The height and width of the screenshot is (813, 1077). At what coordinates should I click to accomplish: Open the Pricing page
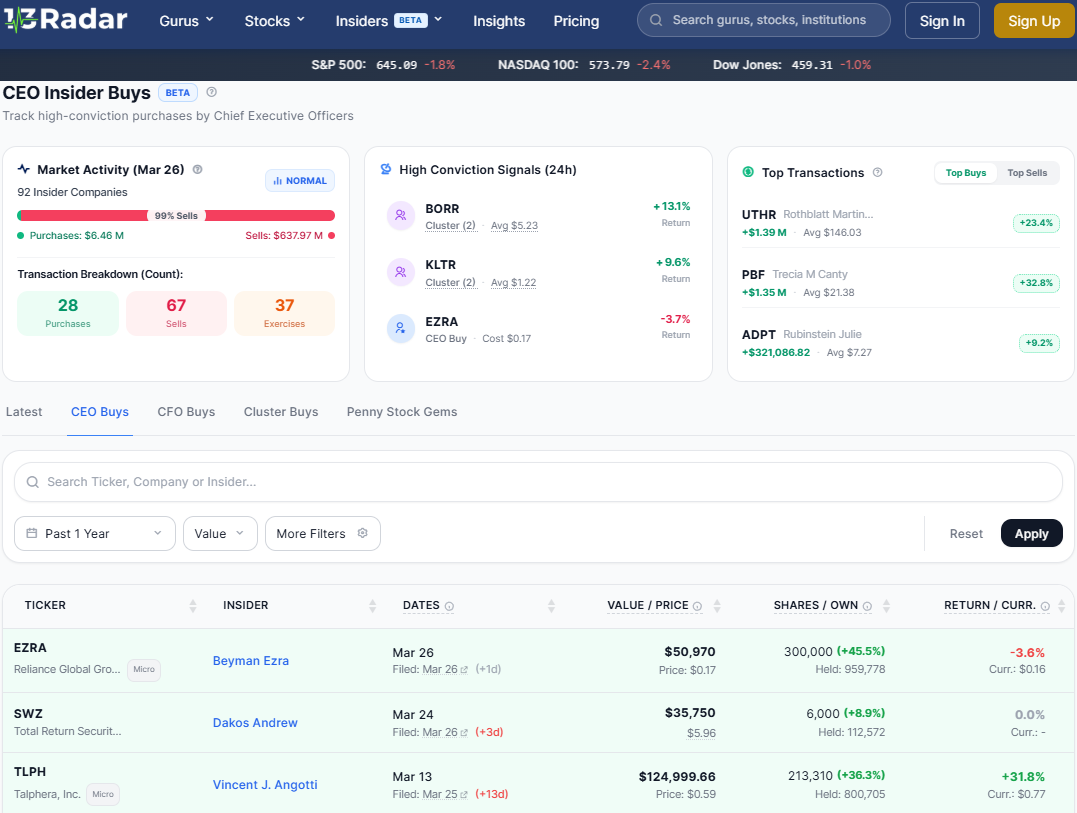coord(576,21)
